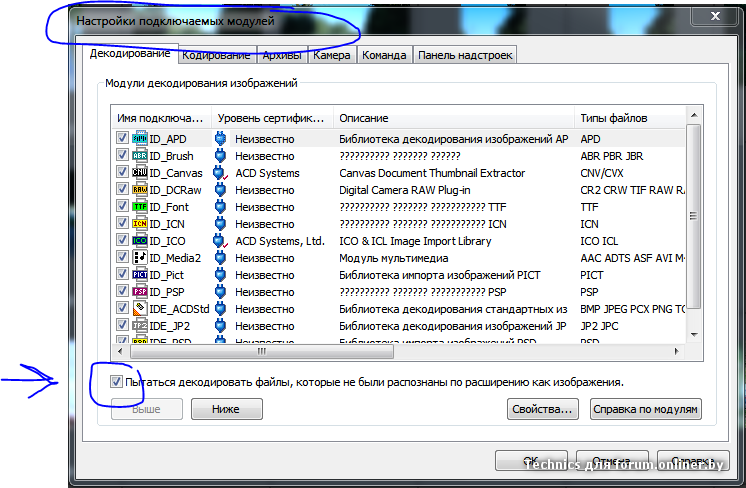The width and height of the screenshot is (746, 488).
Task: Click certification plug icon in ID_DCRaw row
Action: [220, 189]
